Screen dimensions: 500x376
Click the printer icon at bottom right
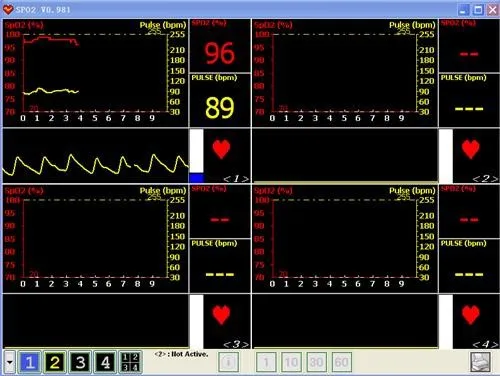(480, 362)
